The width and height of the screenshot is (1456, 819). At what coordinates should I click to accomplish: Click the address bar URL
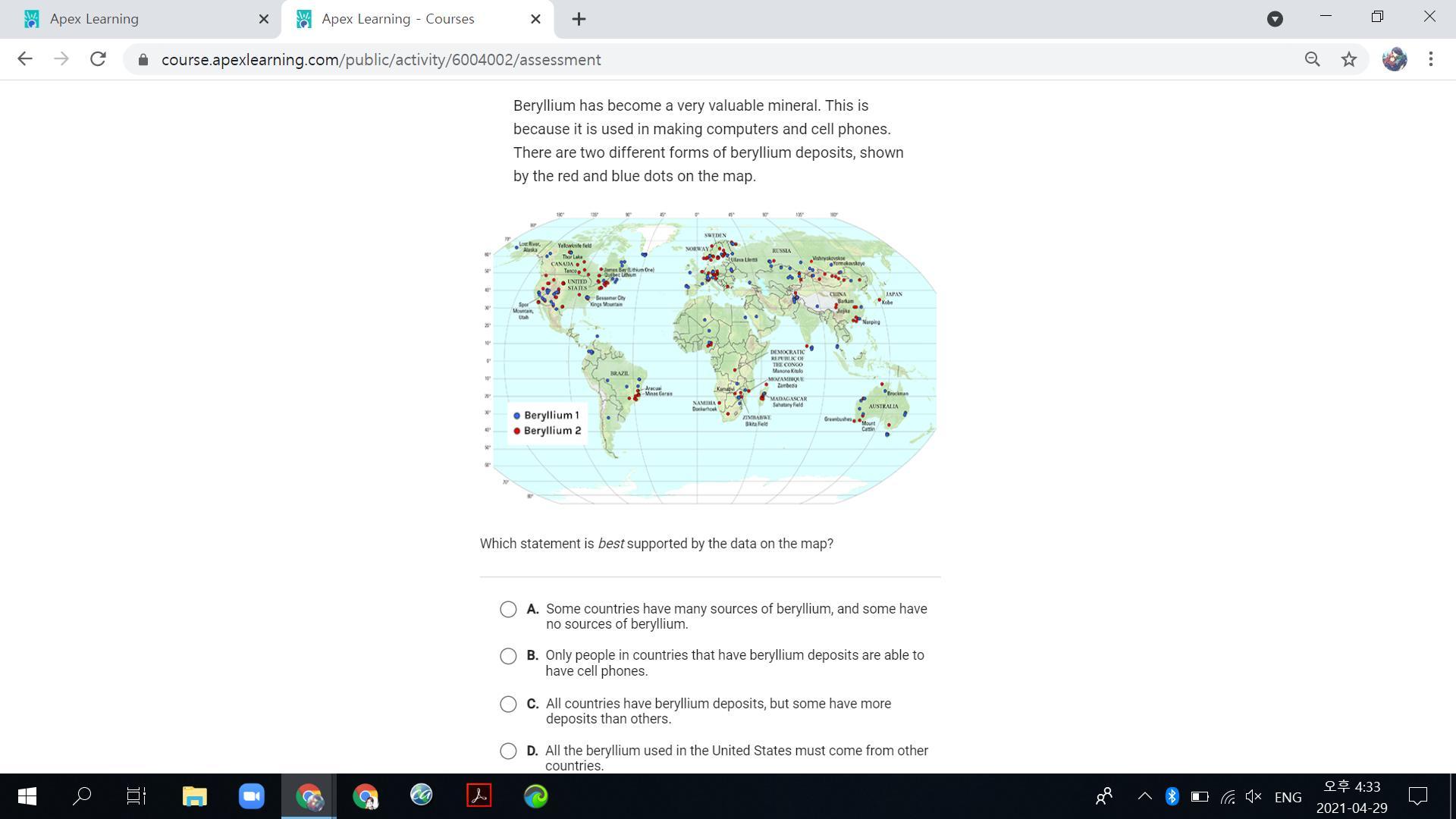coord(381,60)
